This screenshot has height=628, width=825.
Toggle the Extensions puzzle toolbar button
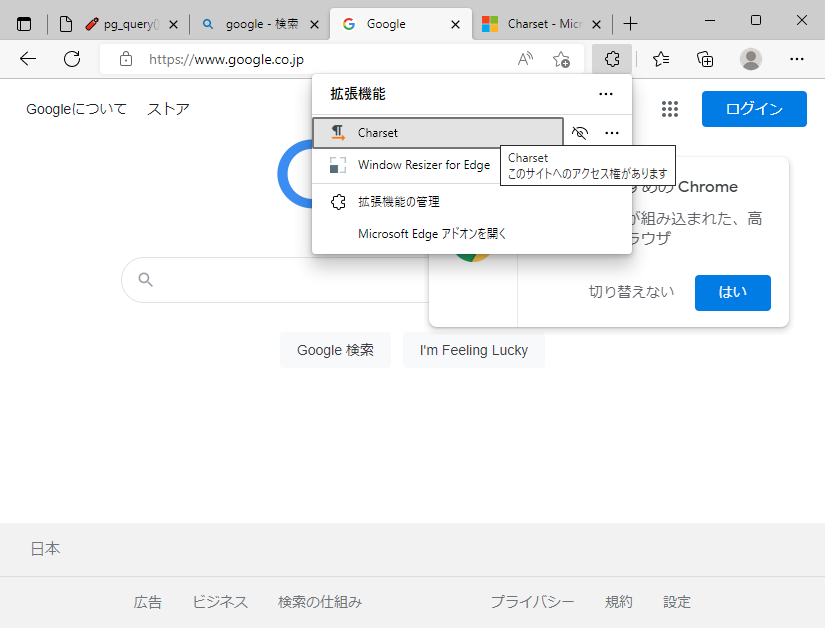coord(612,59)
